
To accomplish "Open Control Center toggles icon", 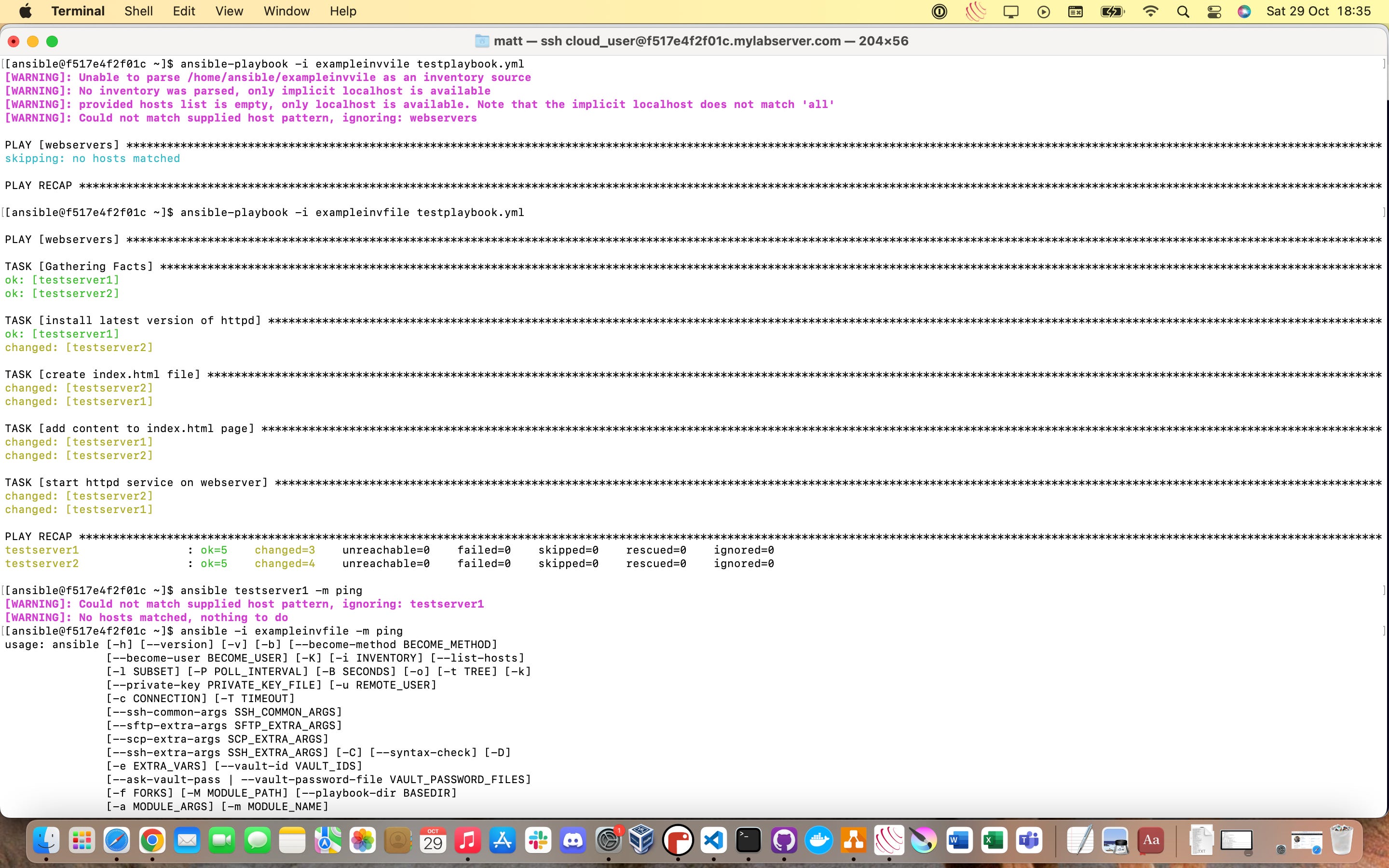I will tap(1214, 12).
